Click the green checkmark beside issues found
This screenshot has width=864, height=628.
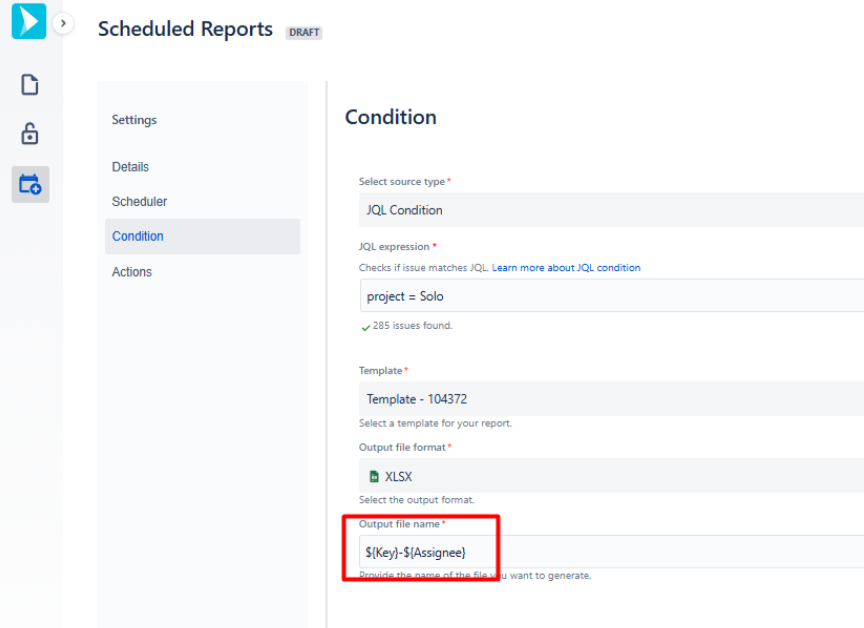(365, 326)
